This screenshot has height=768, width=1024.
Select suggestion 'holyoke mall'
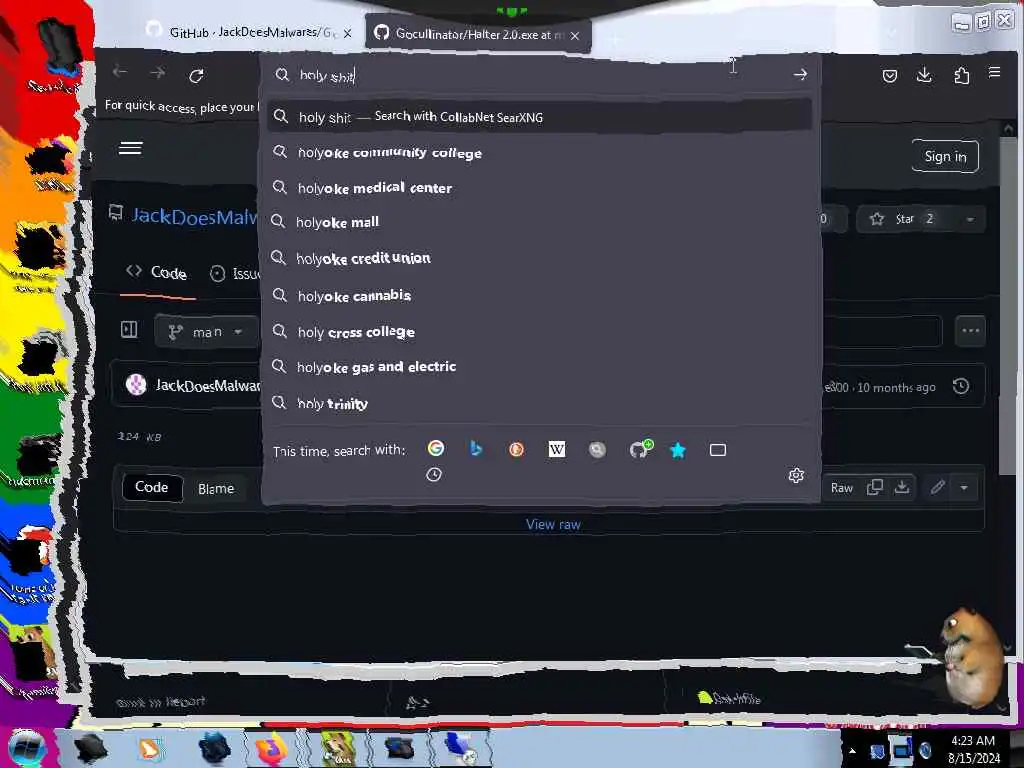(x=539, y=223)
